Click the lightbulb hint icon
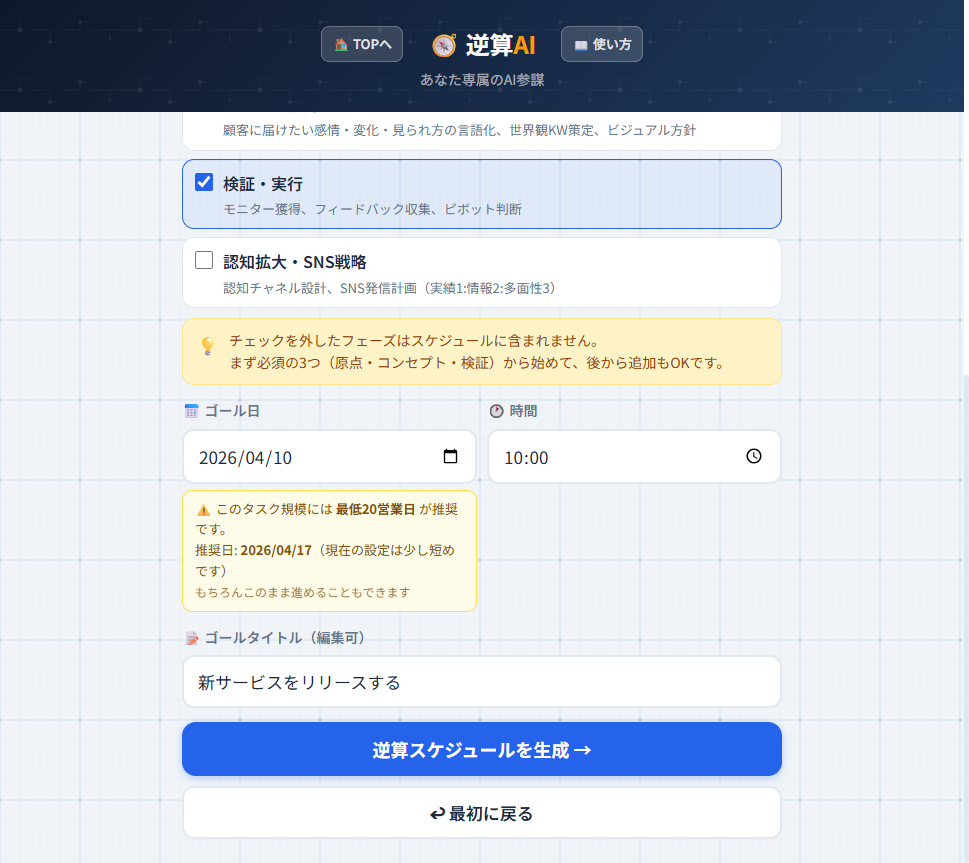 coord(208,346)
